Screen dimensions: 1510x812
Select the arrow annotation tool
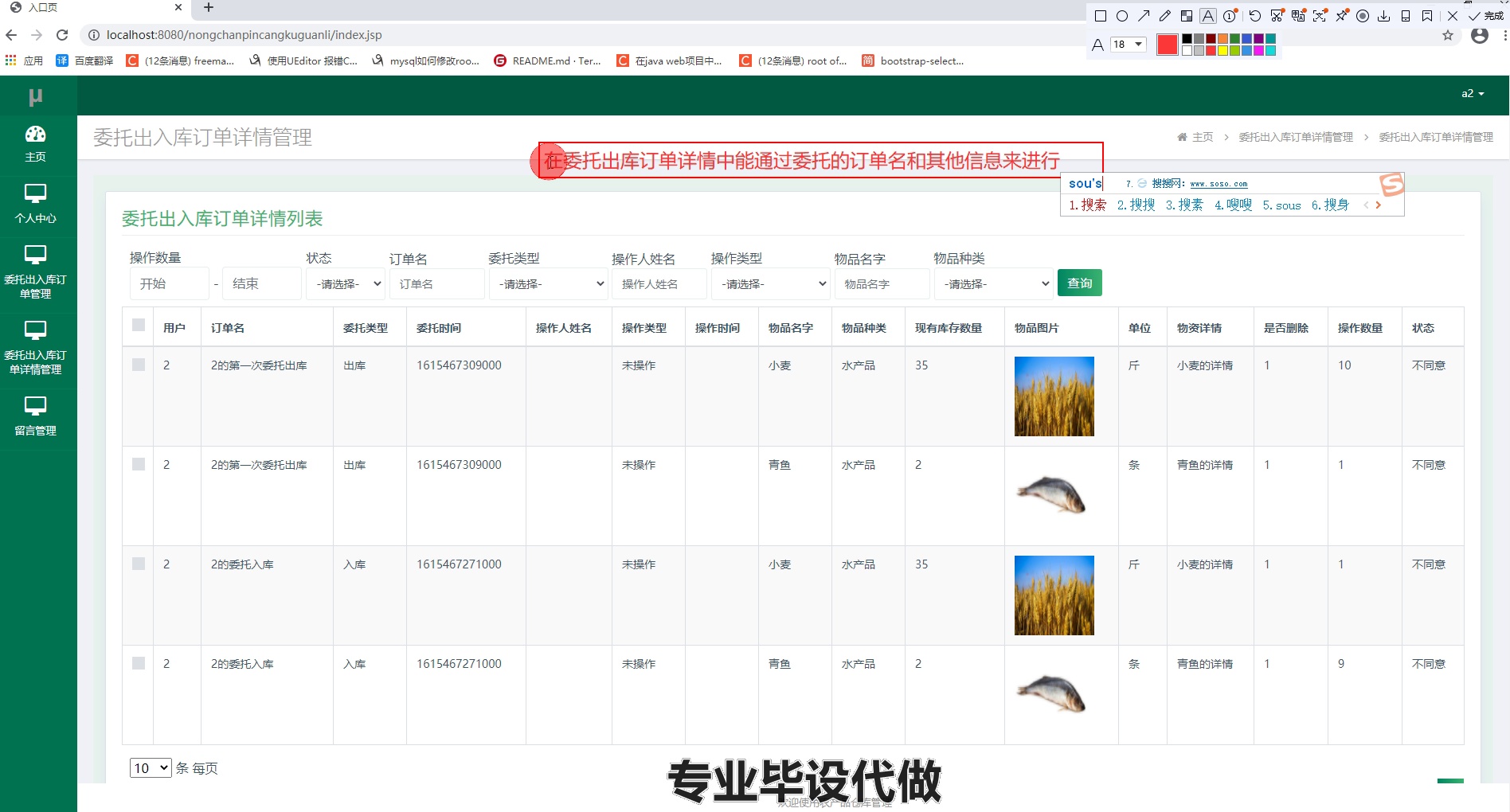click(x=1144, y=16)
